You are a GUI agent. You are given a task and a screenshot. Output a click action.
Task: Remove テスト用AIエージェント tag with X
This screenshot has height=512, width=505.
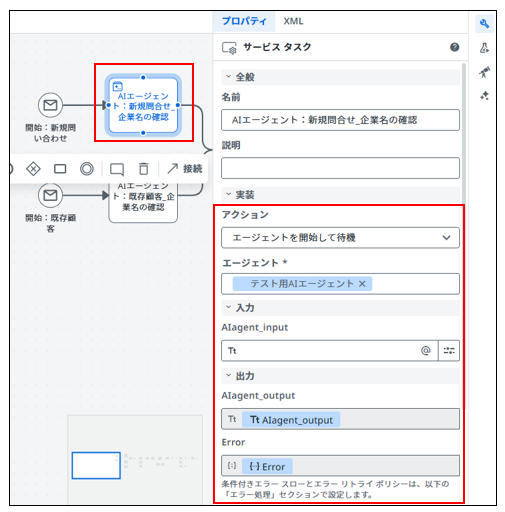[x=362, y=284]
